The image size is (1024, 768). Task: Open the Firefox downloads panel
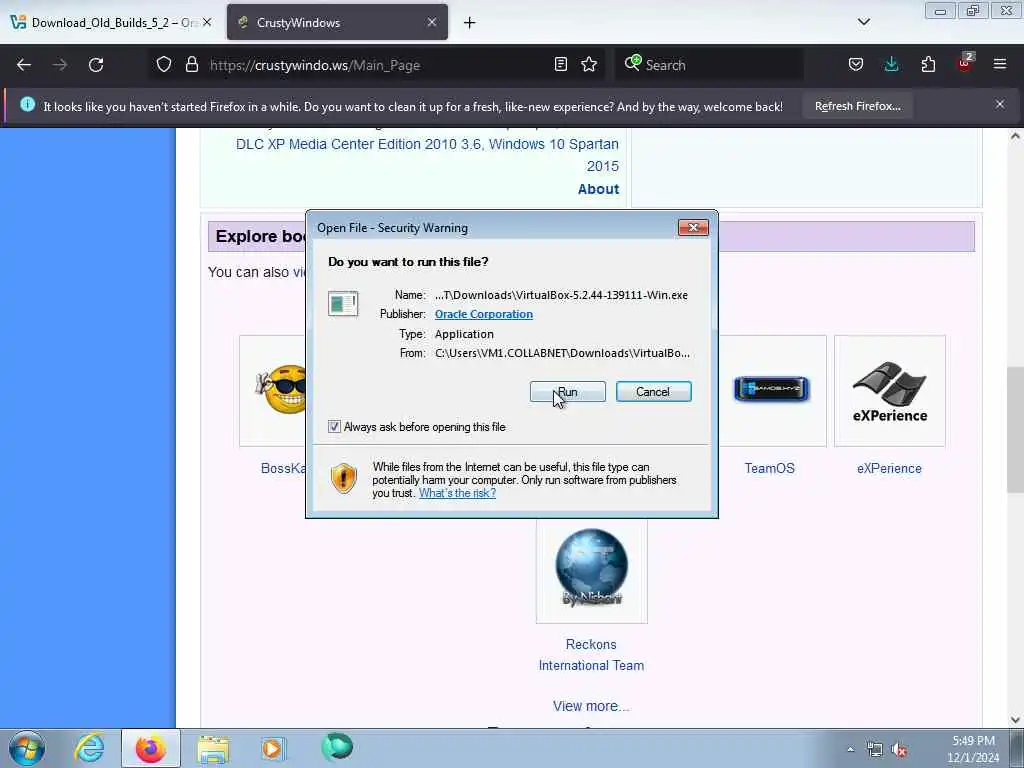click(x=891, y=65)
